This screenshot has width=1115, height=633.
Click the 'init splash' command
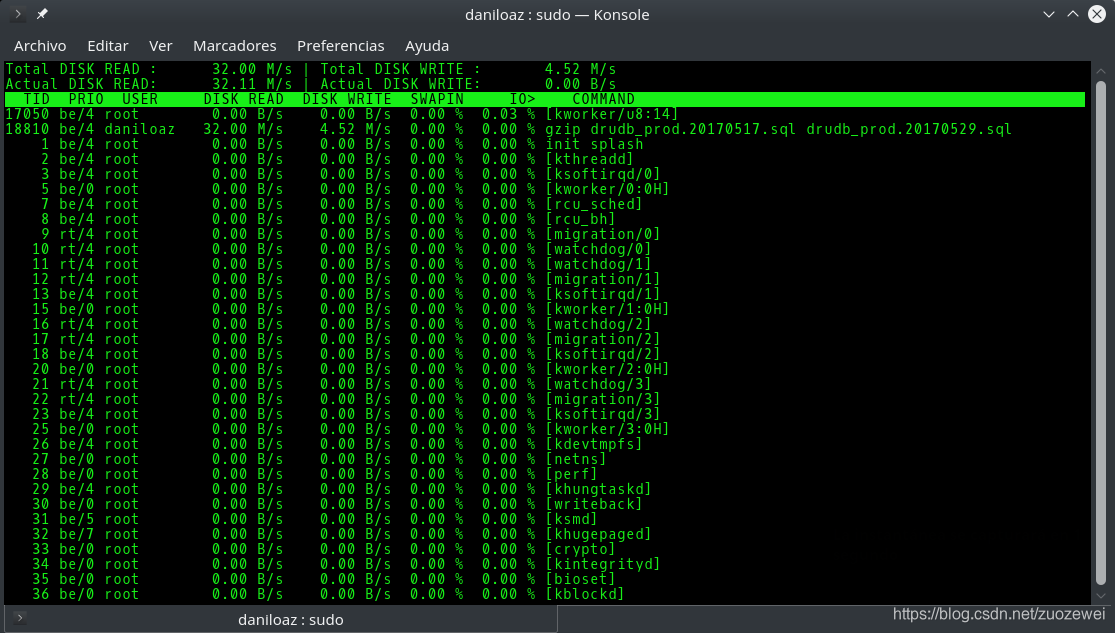[594, 144]
